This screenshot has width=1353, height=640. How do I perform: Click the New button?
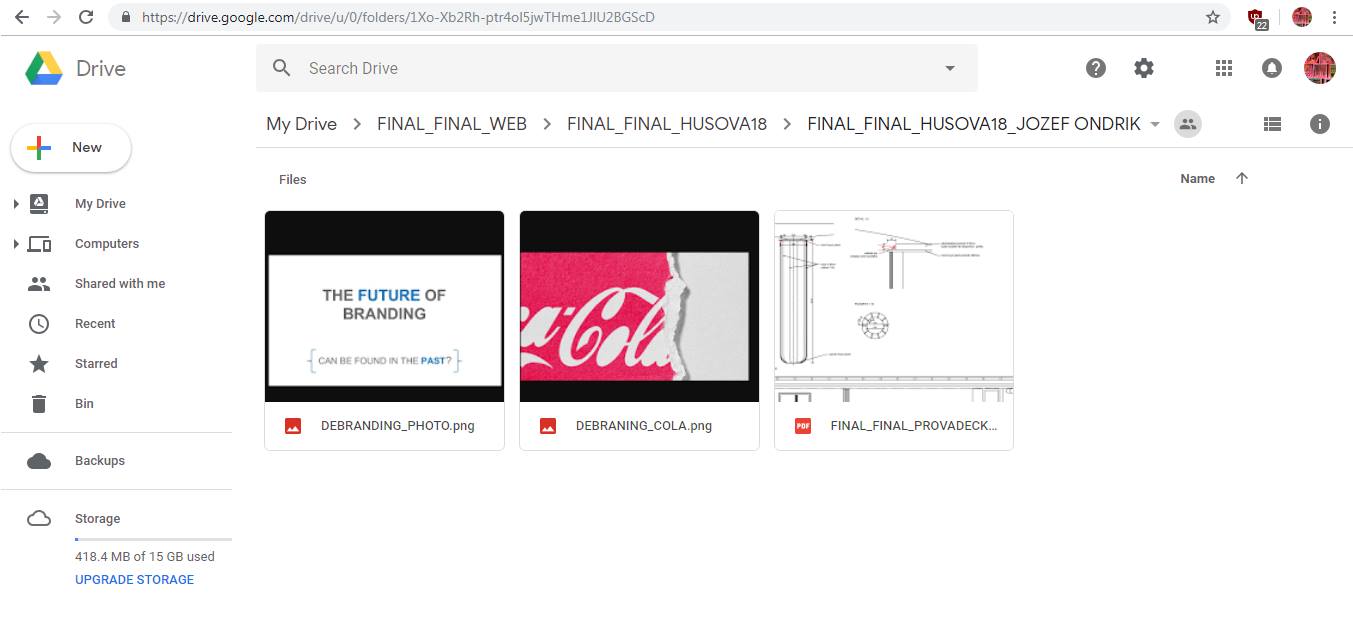tap(71, 148)
